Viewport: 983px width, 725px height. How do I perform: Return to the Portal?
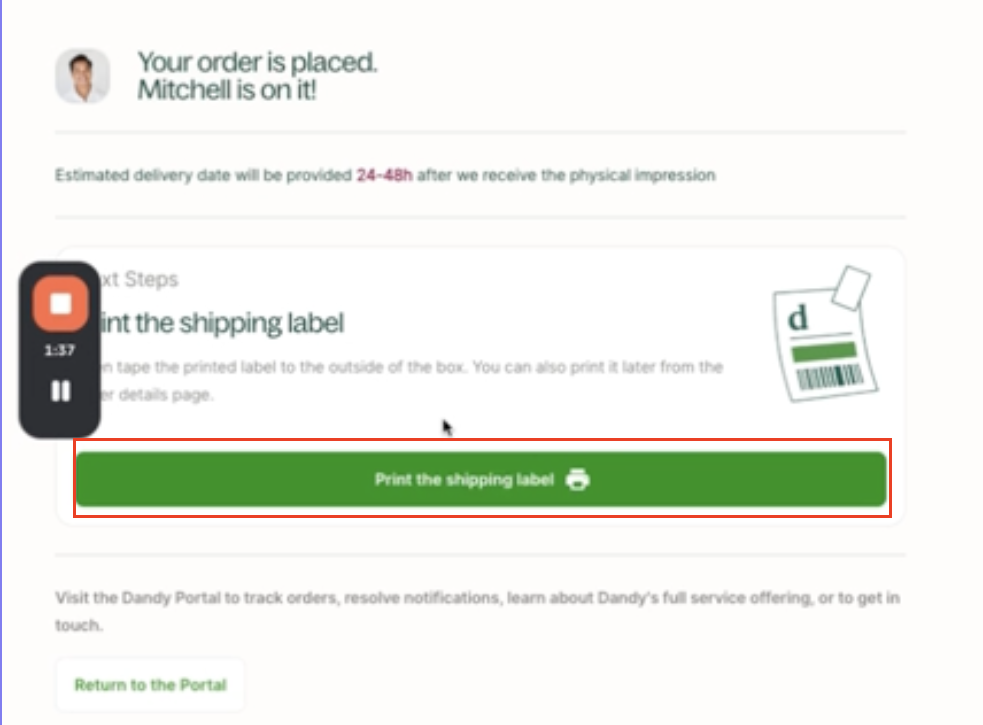150,685
